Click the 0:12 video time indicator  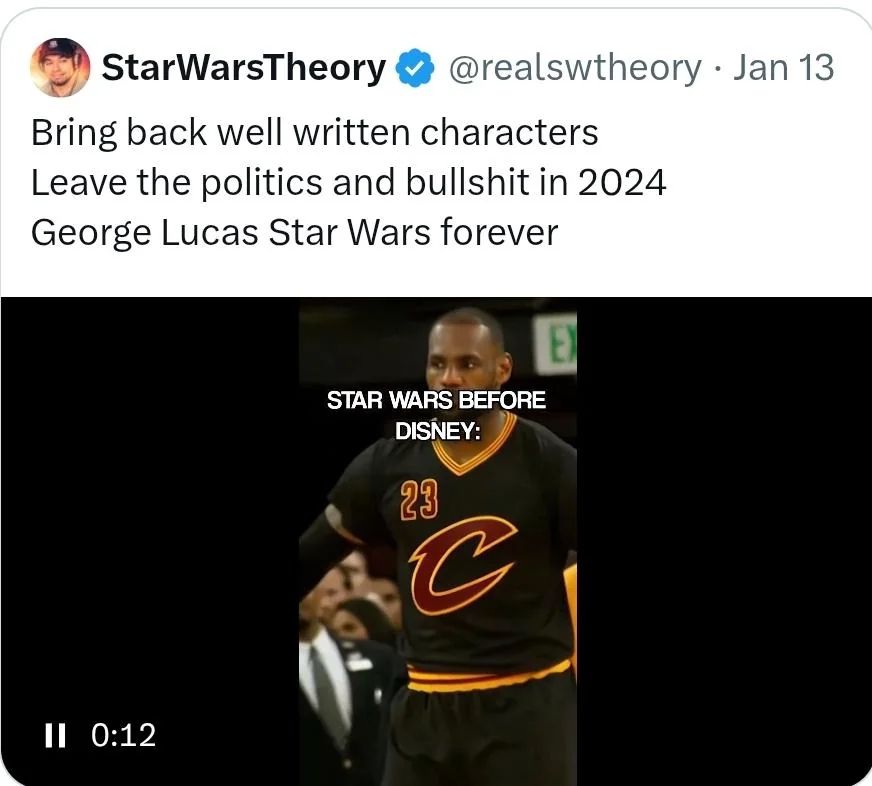pyautogui.click(x=123, y=735)
